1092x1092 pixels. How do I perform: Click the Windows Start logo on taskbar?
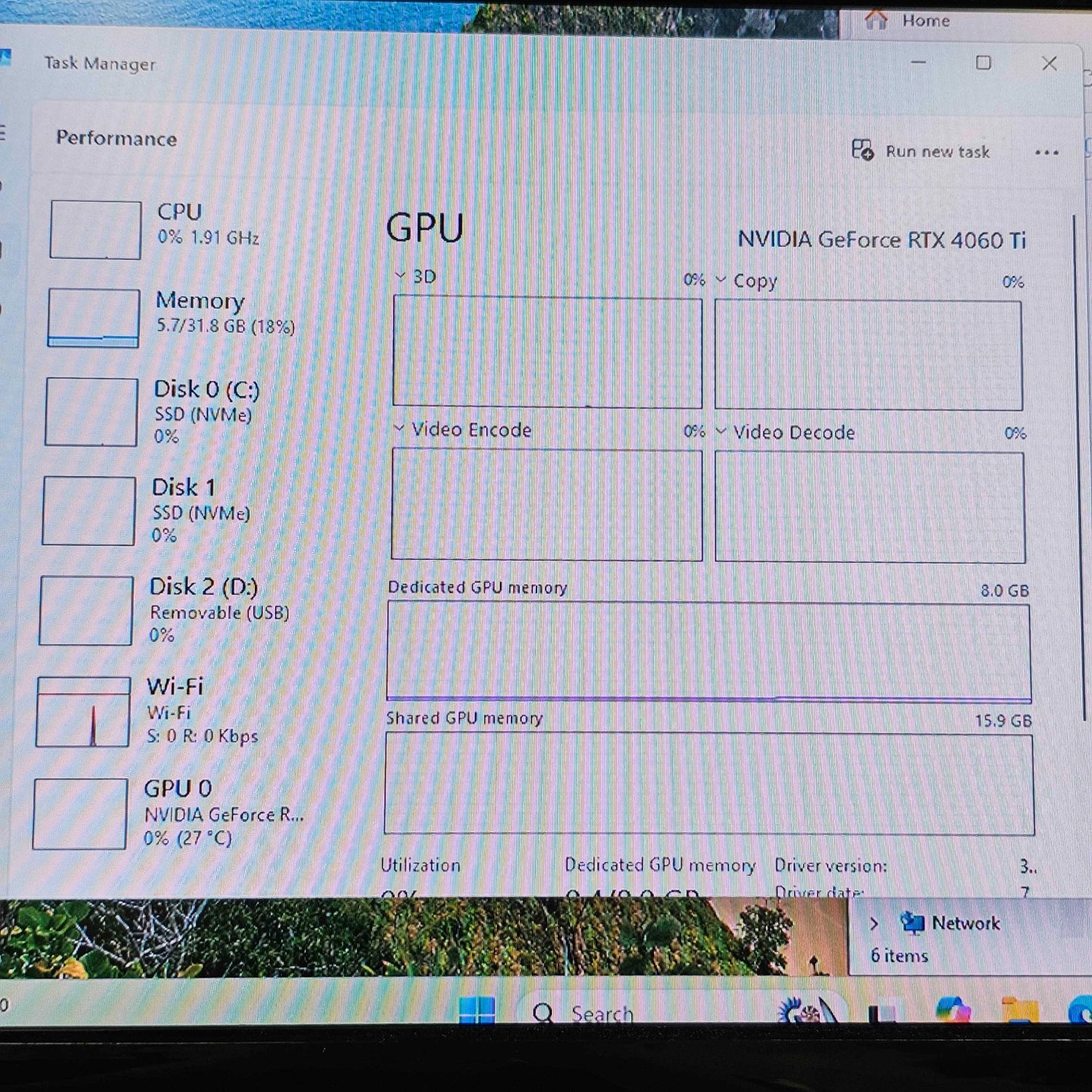(477, 1010)
